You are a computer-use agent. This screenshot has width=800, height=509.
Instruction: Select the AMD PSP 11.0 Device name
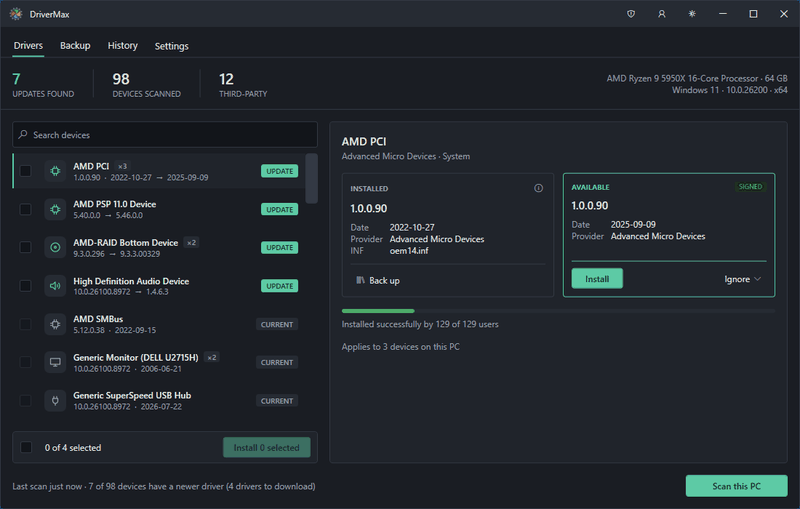pyautogui.click(x=115, y=204)
